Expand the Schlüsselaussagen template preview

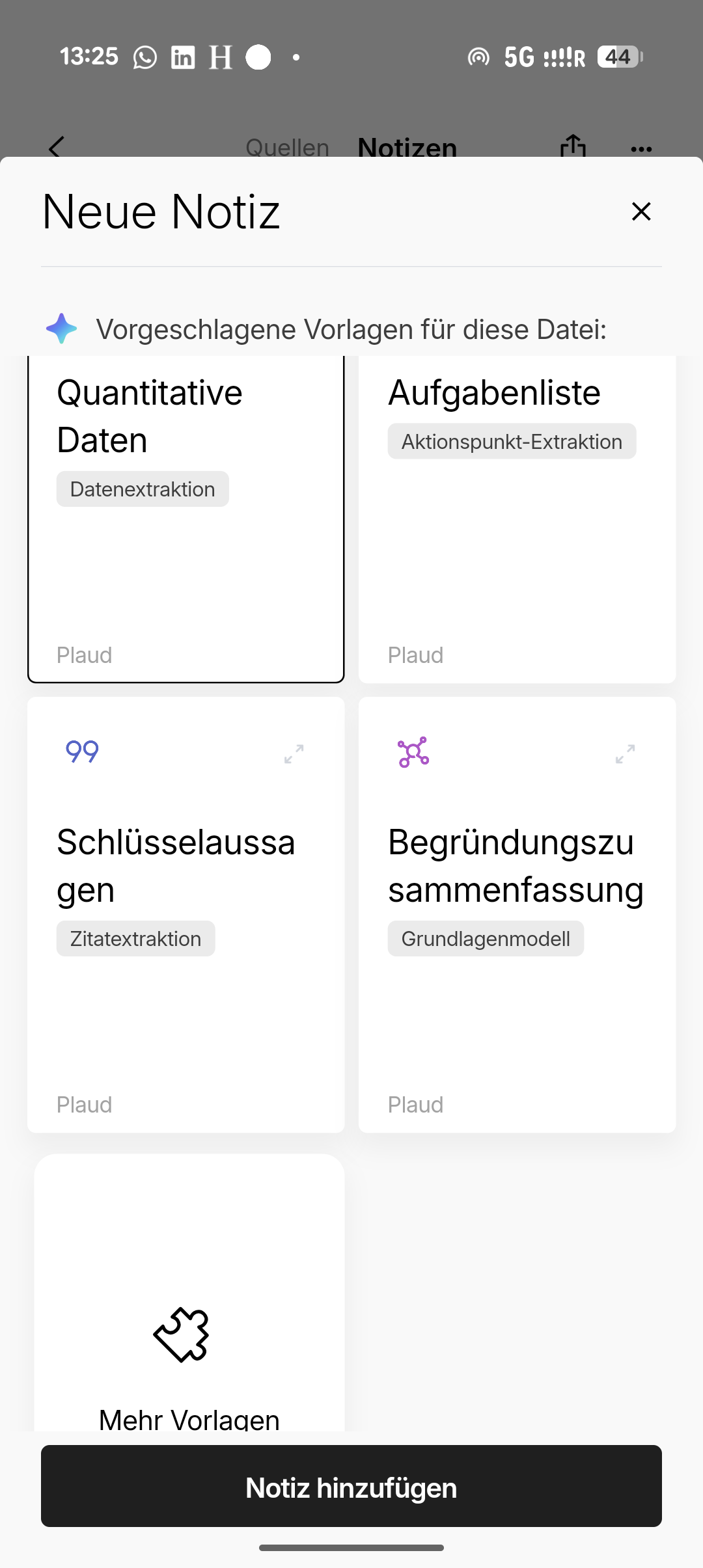[294, 753]
